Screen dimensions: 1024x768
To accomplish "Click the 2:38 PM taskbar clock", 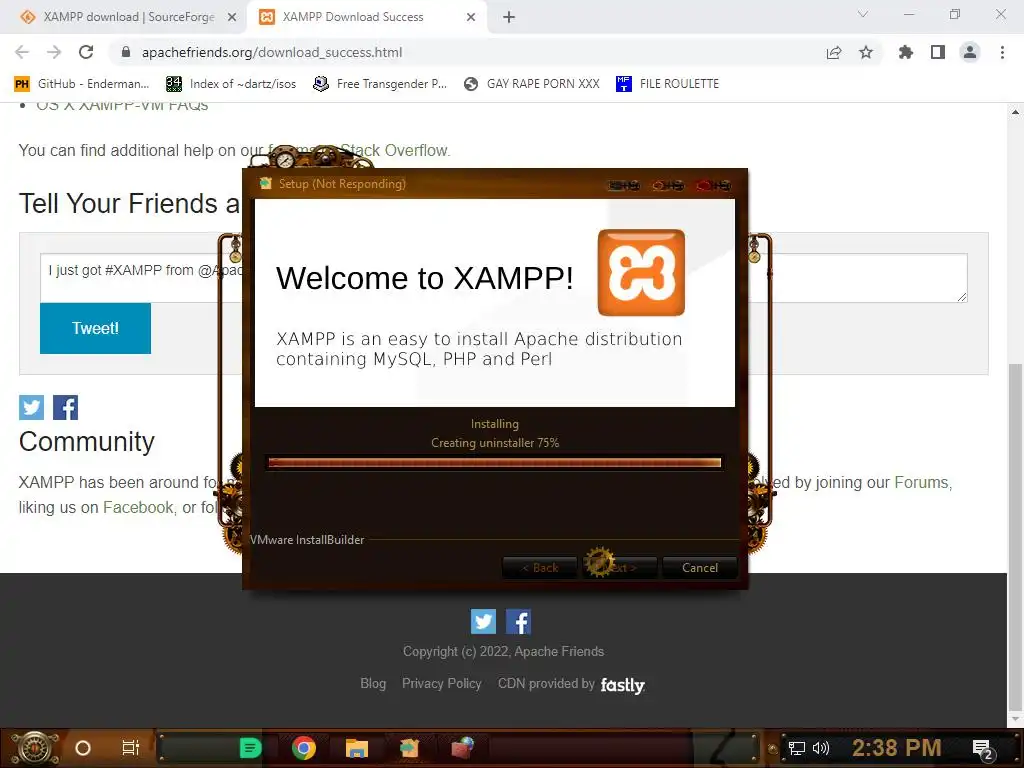I will point(897,748).
